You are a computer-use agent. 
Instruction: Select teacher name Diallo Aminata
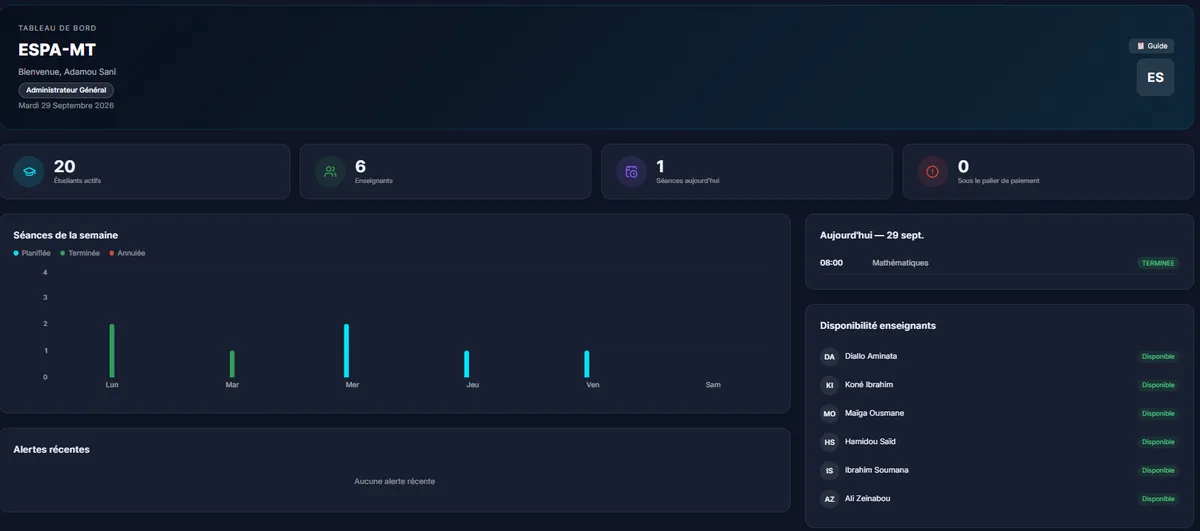(871, 356)
